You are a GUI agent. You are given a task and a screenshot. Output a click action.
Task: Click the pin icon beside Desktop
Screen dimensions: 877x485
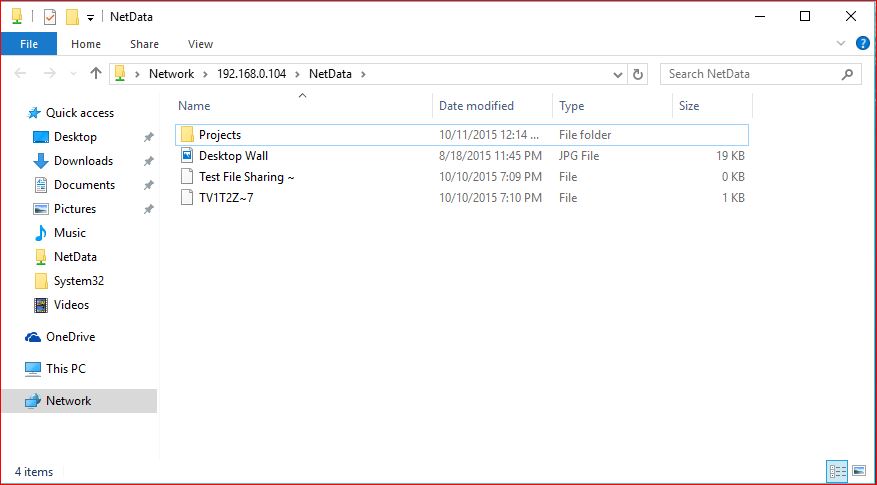pyautogui.click(x=148, y=137)
